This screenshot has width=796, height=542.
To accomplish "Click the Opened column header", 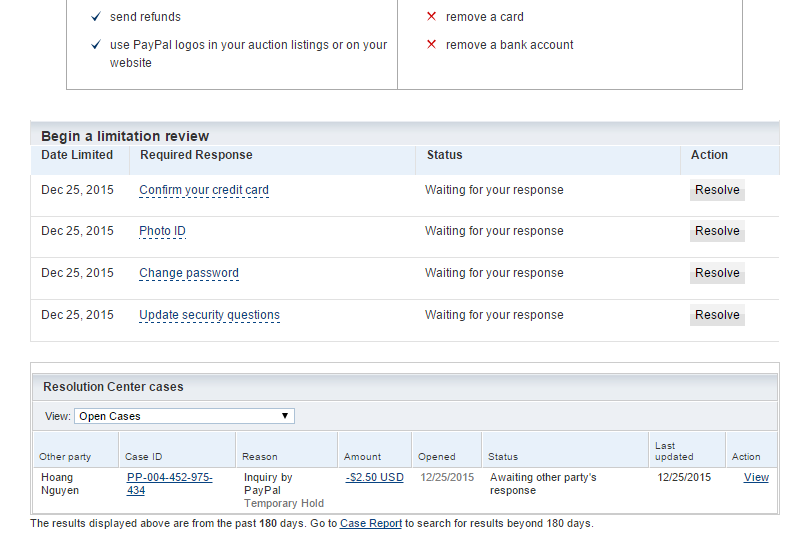I will tap(437, 457).
